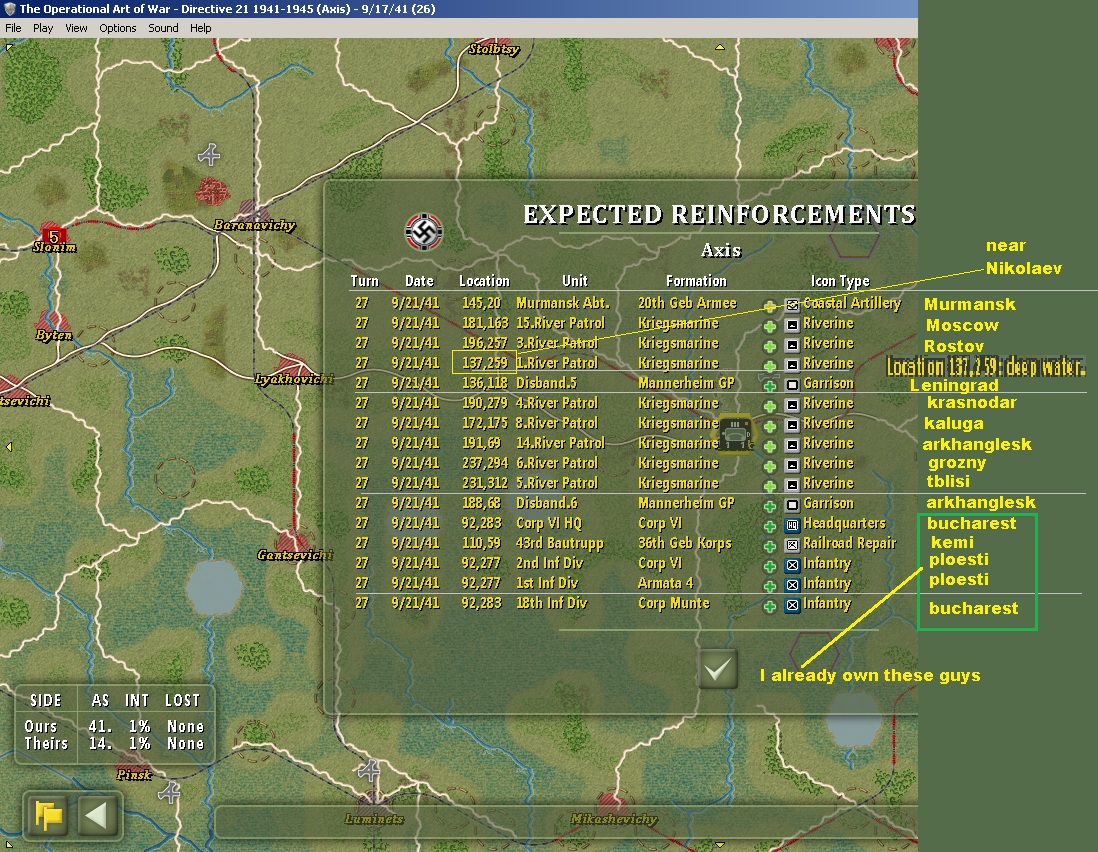The width and height of the screenshot is (1098, 852).
Task: Click the Byten town label on map
Action: tap(54, 335)
